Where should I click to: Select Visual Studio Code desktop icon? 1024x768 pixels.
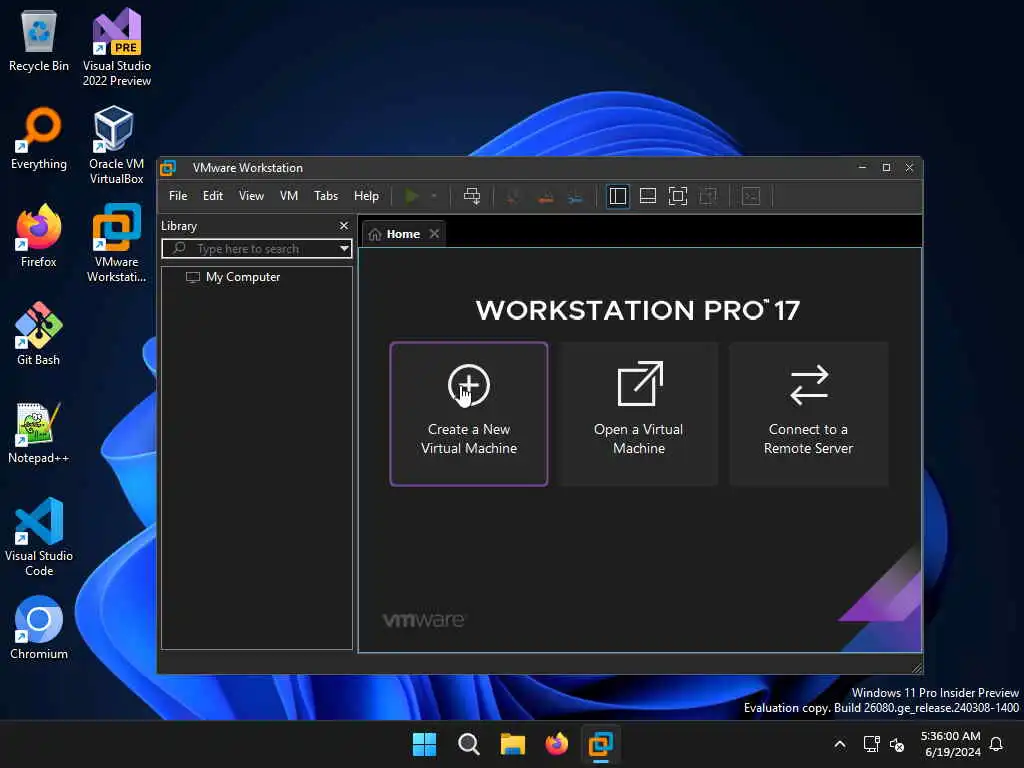click(39, 537)
